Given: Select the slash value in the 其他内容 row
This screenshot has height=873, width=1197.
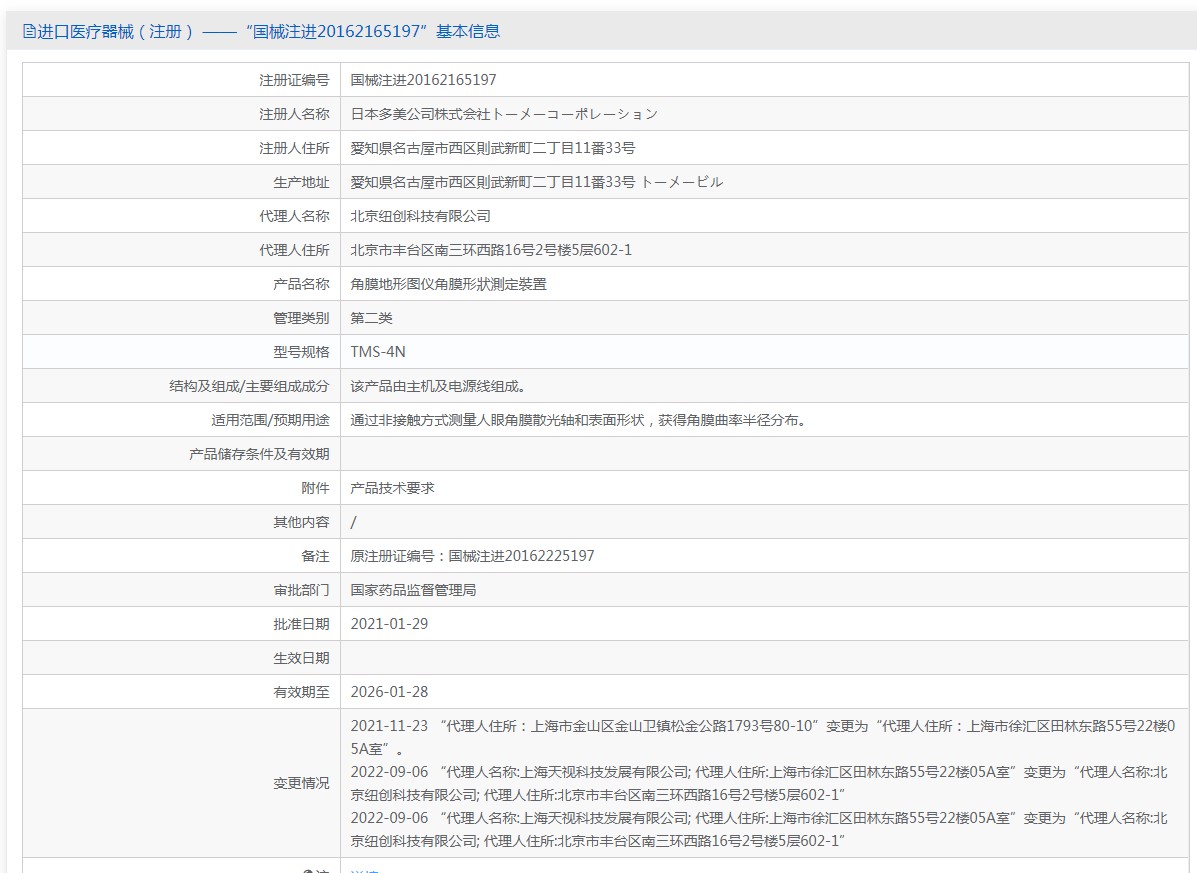Looking at the screenshot, I should coord(353,522).
